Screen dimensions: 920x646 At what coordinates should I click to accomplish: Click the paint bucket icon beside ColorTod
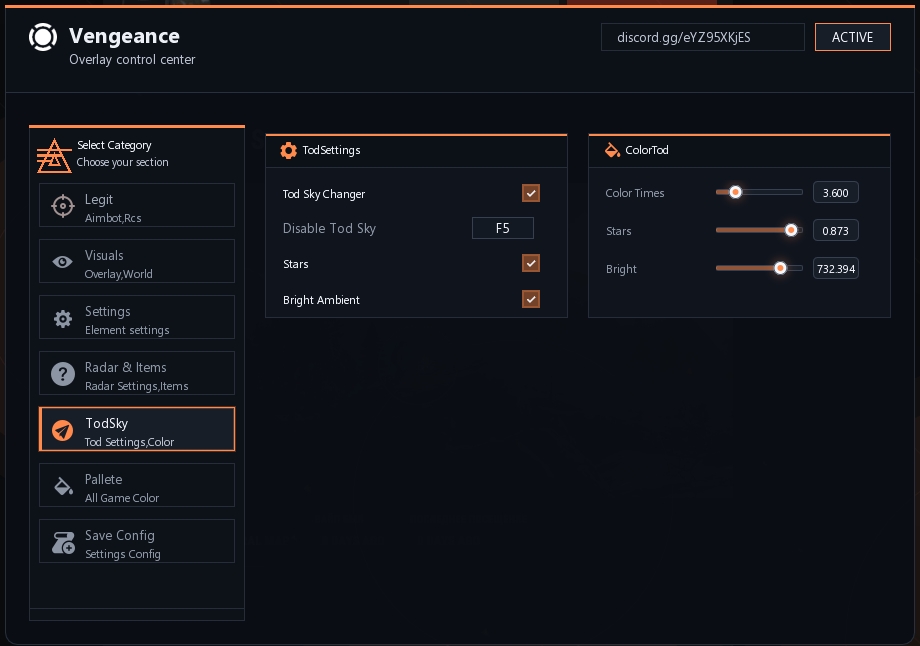[612, 150]
